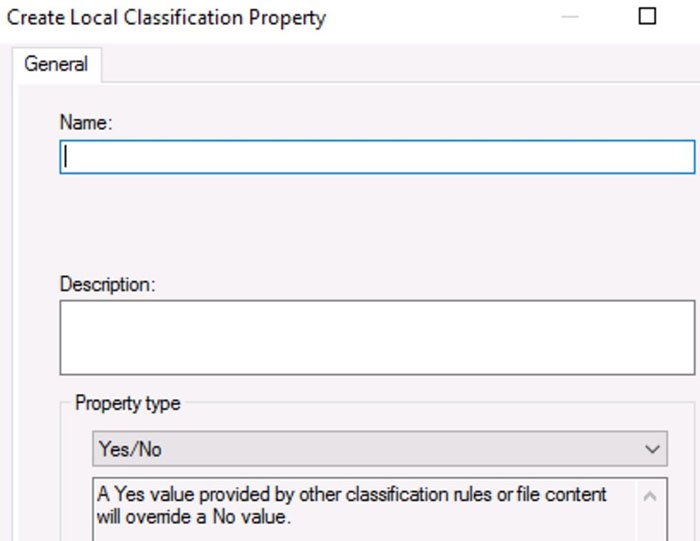Click the right end of the Description box

click(x=685, y=337)
